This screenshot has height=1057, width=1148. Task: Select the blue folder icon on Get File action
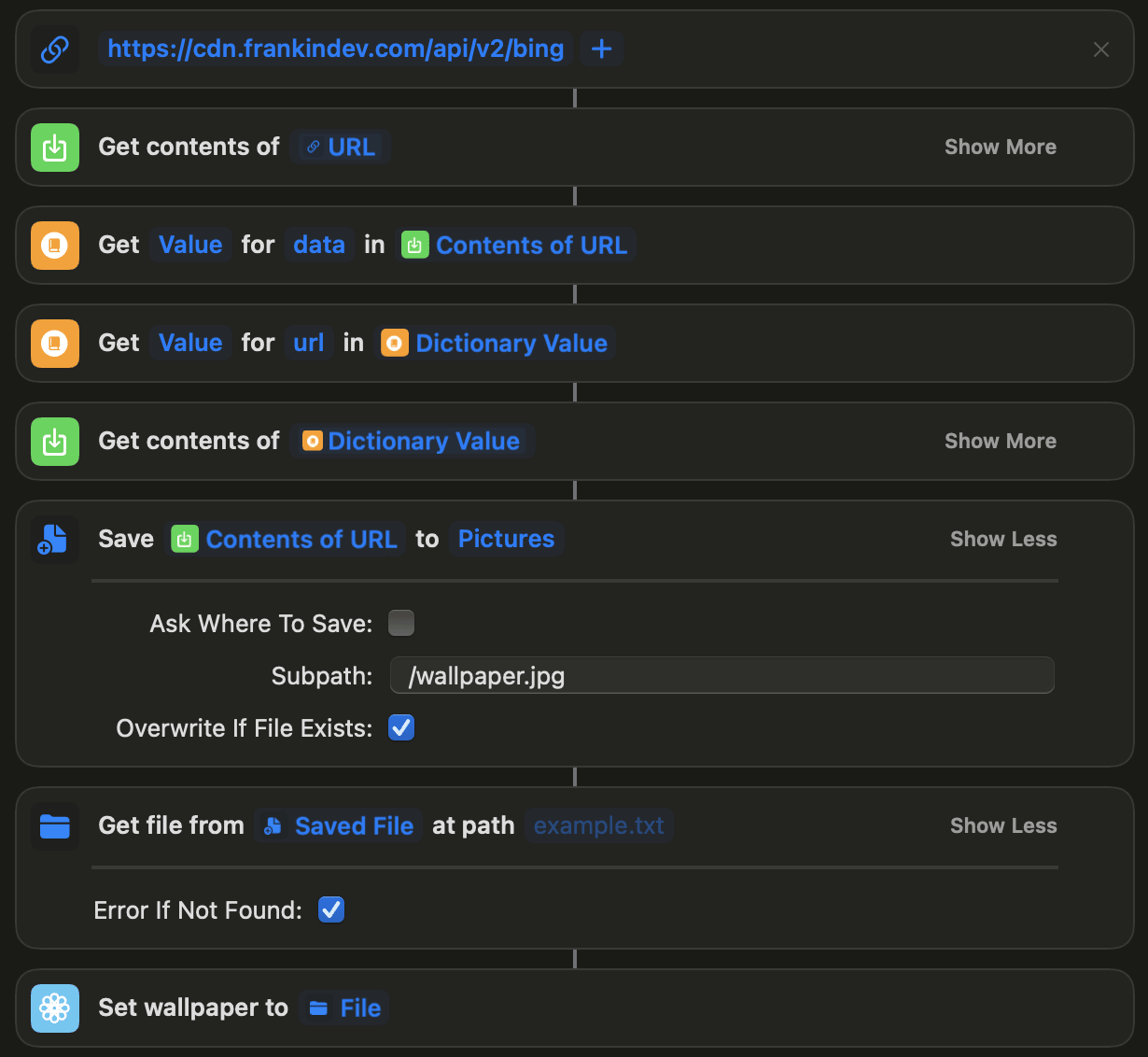[x=54, y=825]
